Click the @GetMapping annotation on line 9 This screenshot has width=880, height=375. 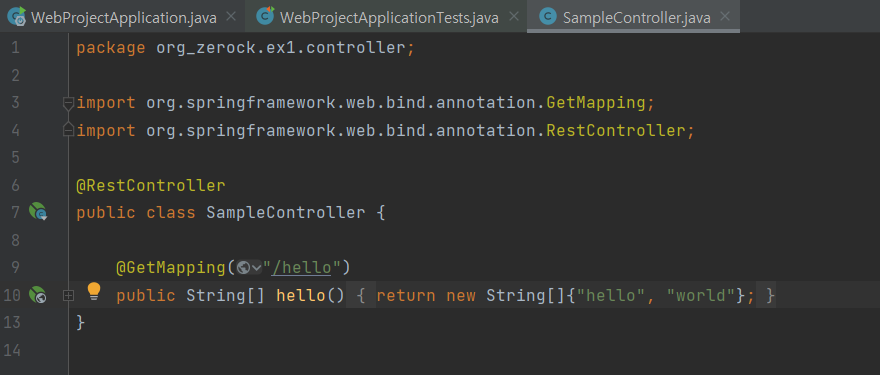pos(171,268)
